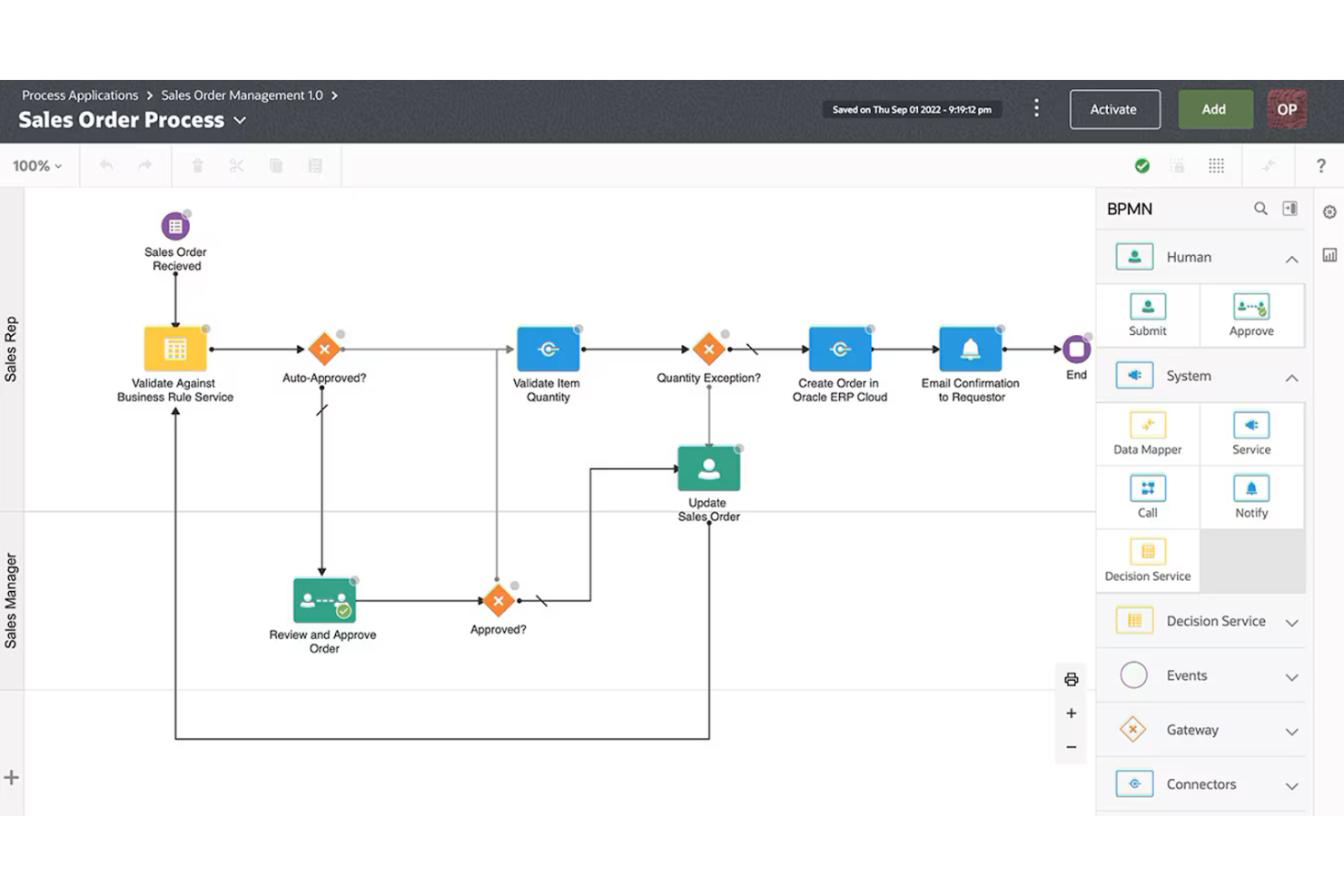Click the cut scissors icon in toolbar

(236, 165)
